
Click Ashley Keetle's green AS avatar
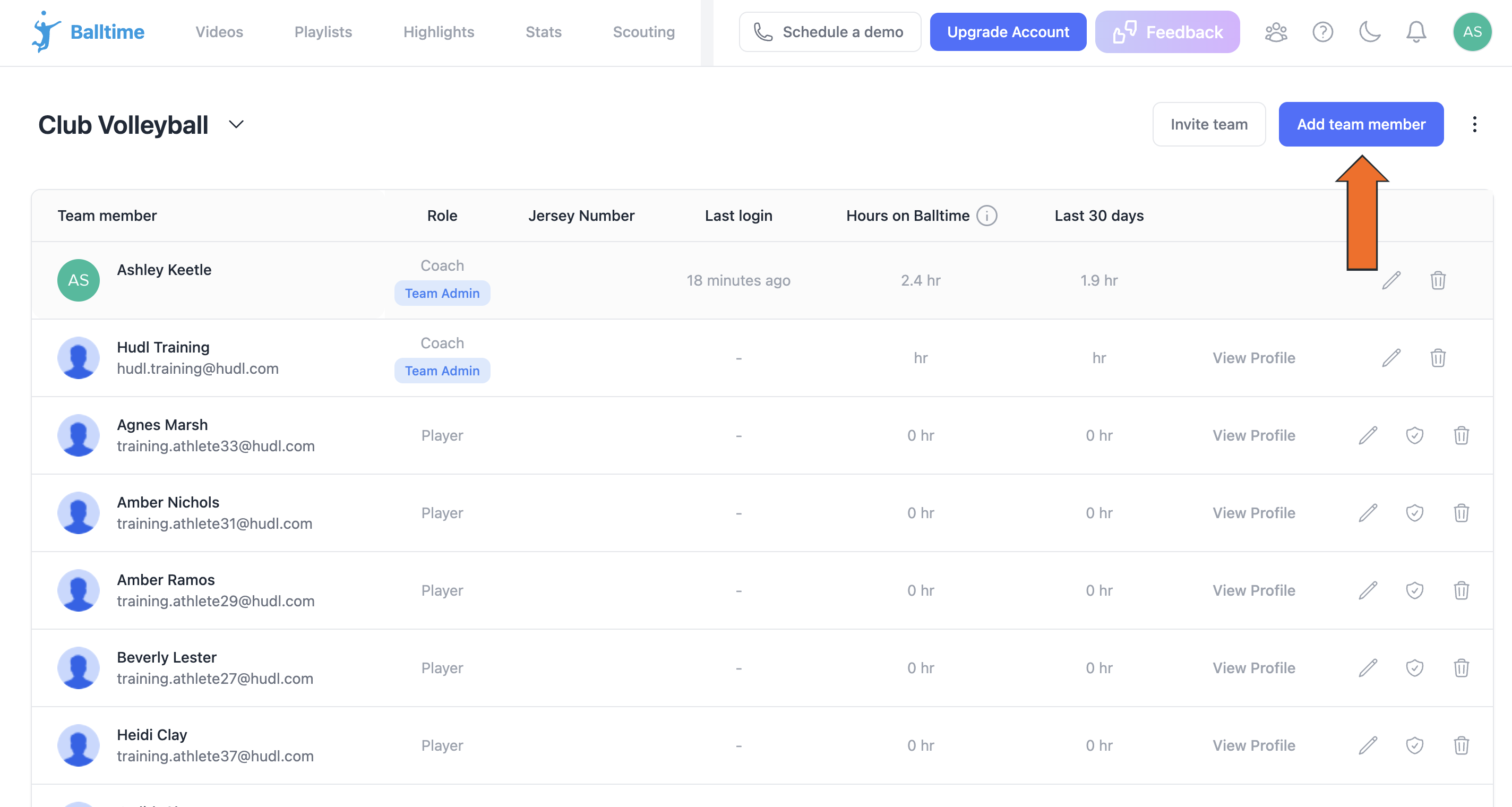(78, 280)
